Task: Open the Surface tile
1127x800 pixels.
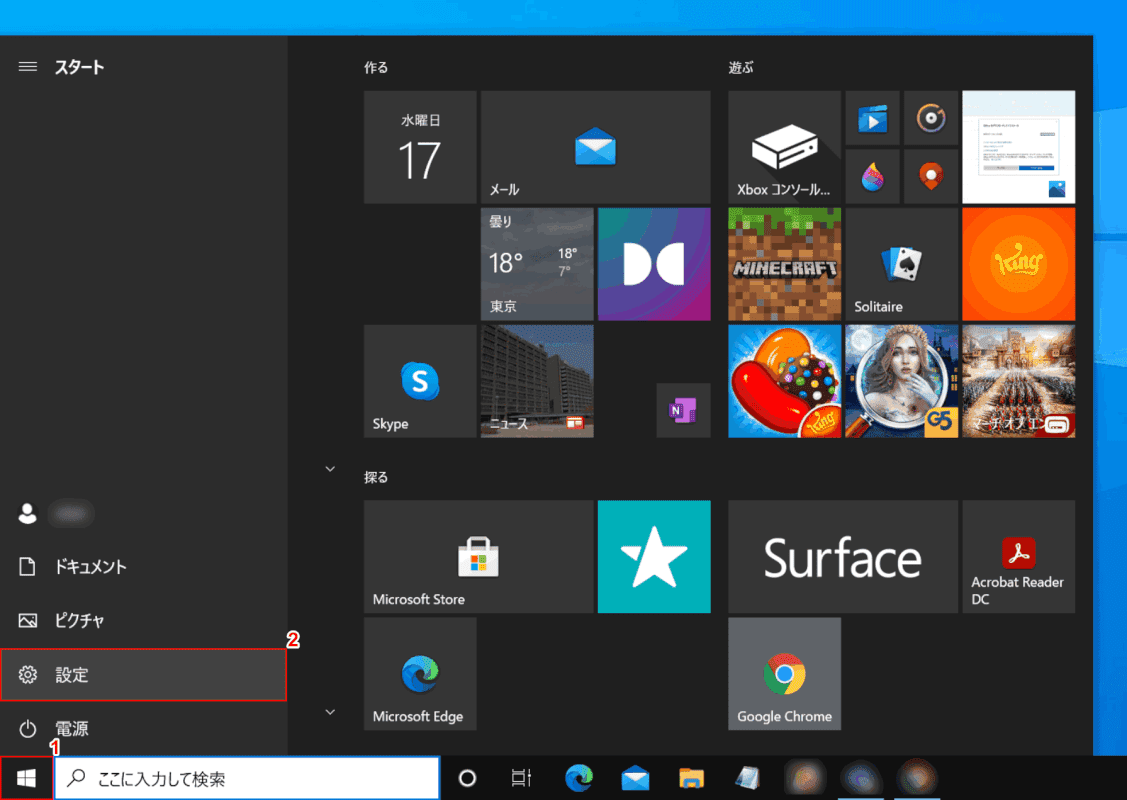Action: [x=843, y=556]
